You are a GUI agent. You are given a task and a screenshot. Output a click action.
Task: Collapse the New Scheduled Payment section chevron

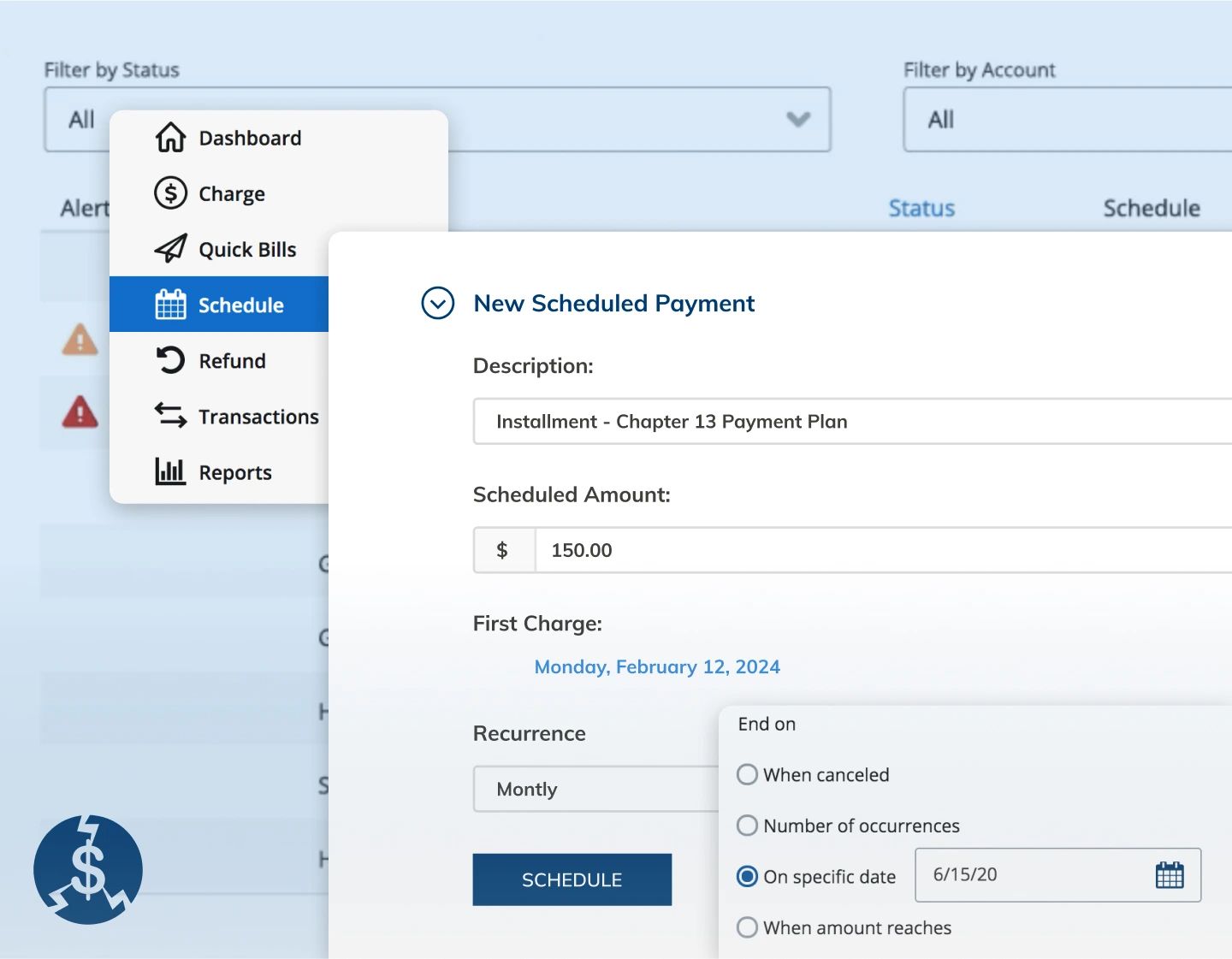[x=438, y=303]
